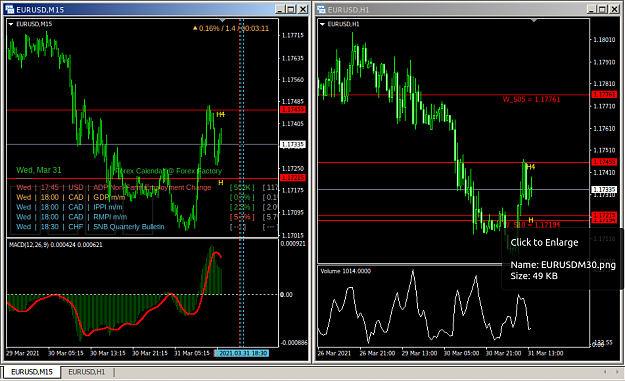Click the yellow H marker in H1 chart
This screenshot has height=381, width=625.
531,220
